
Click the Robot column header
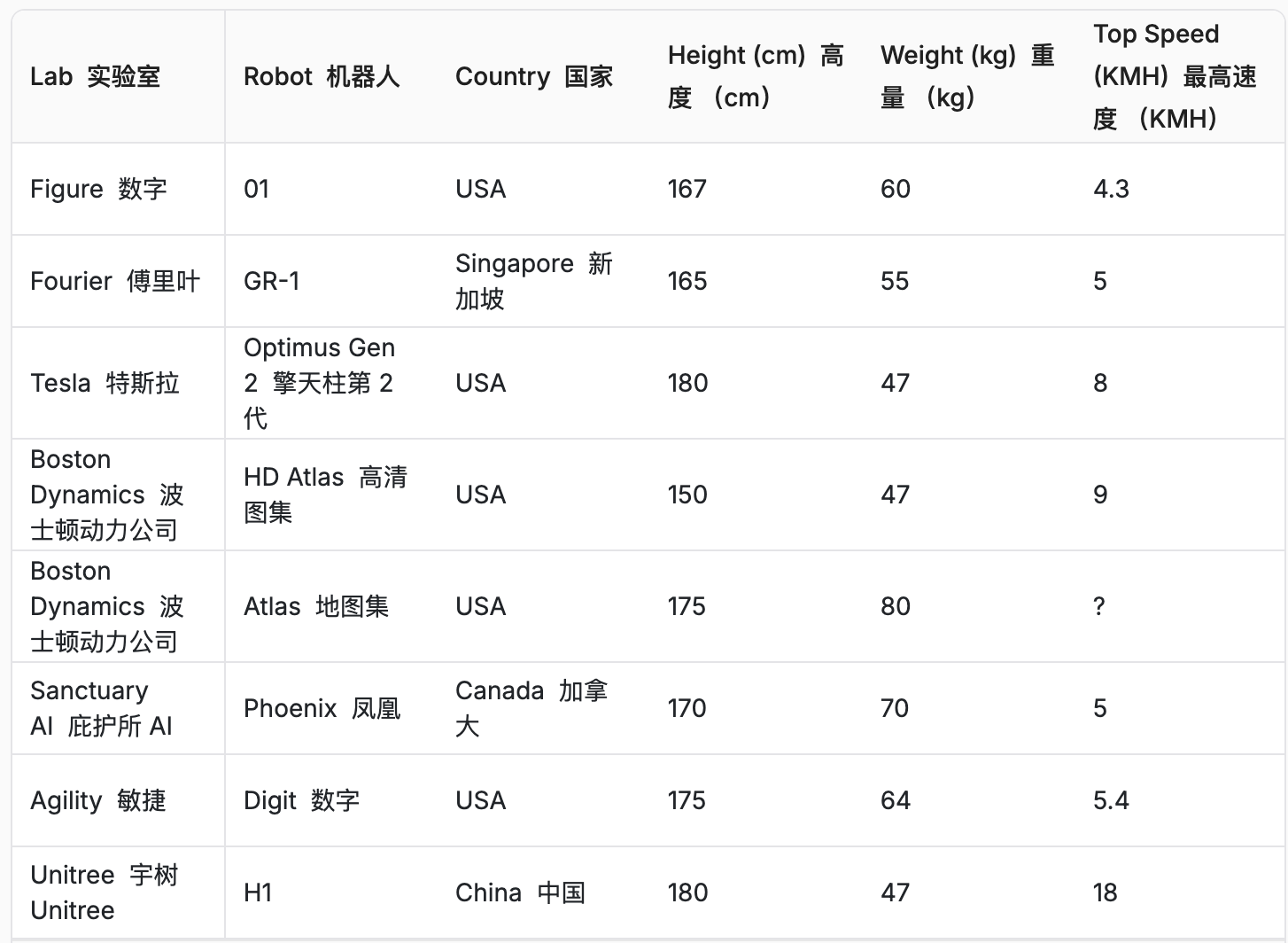tap(322, 76)
